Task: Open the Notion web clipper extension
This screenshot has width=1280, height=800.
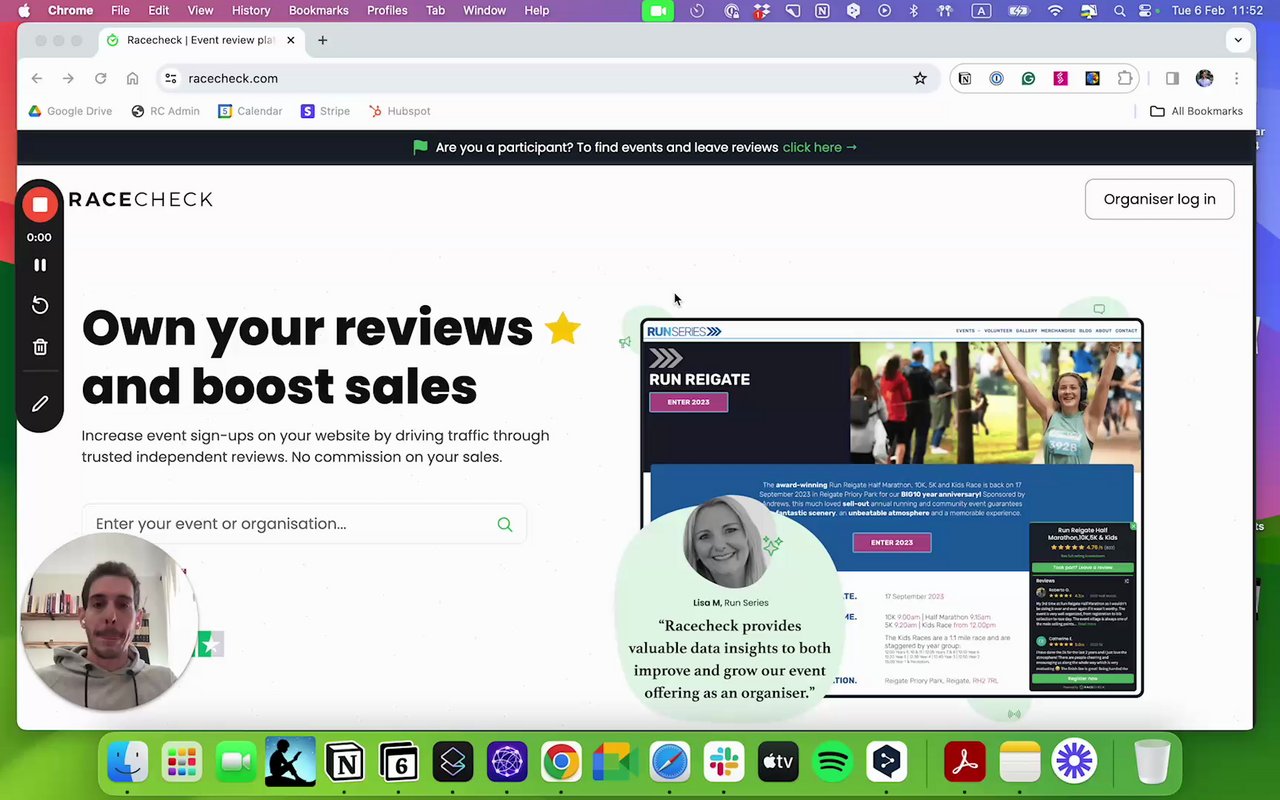Action: (x=965, y=78)
